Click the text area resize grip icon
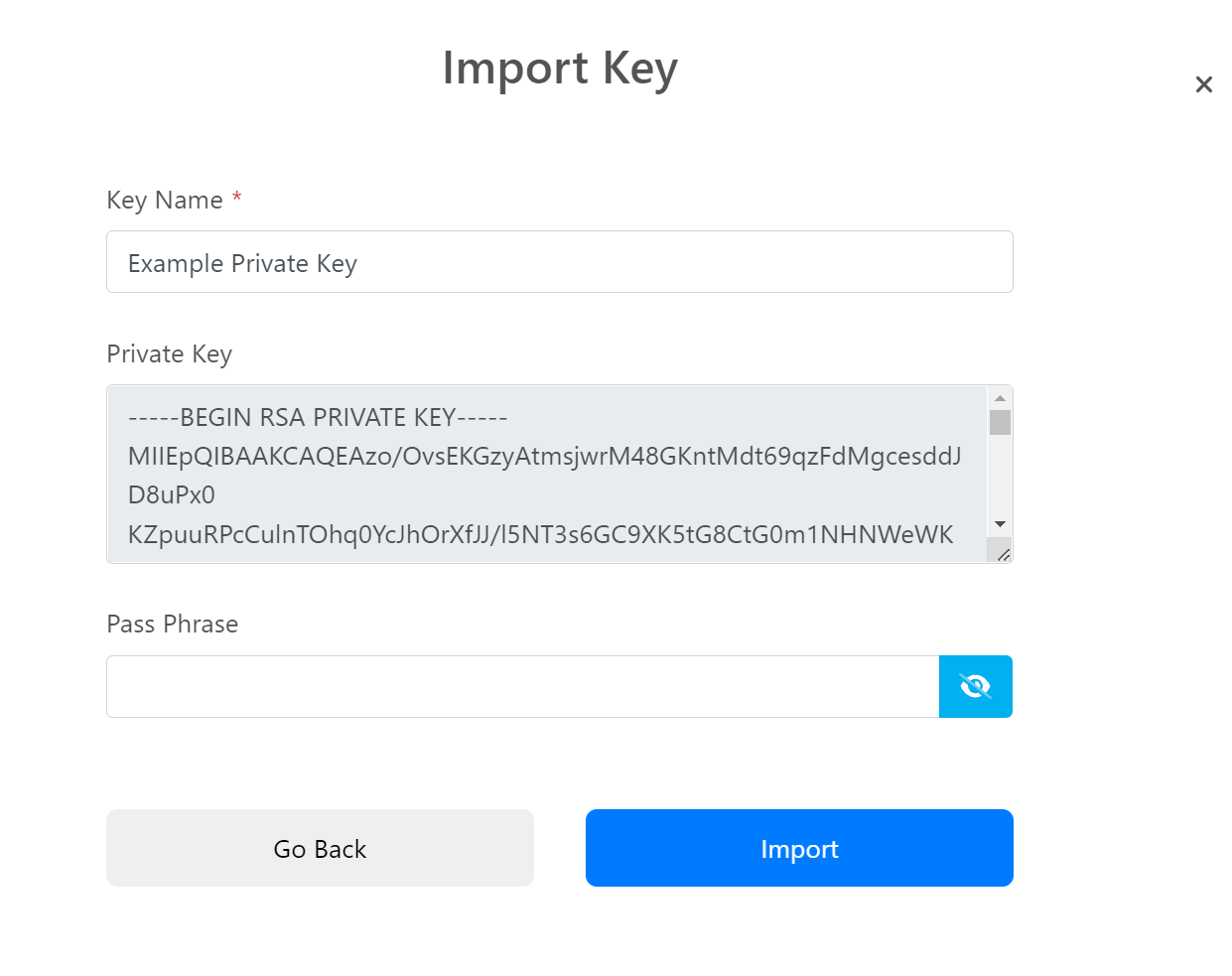This screenshot has width=1232, height=976. point(1003,554)
